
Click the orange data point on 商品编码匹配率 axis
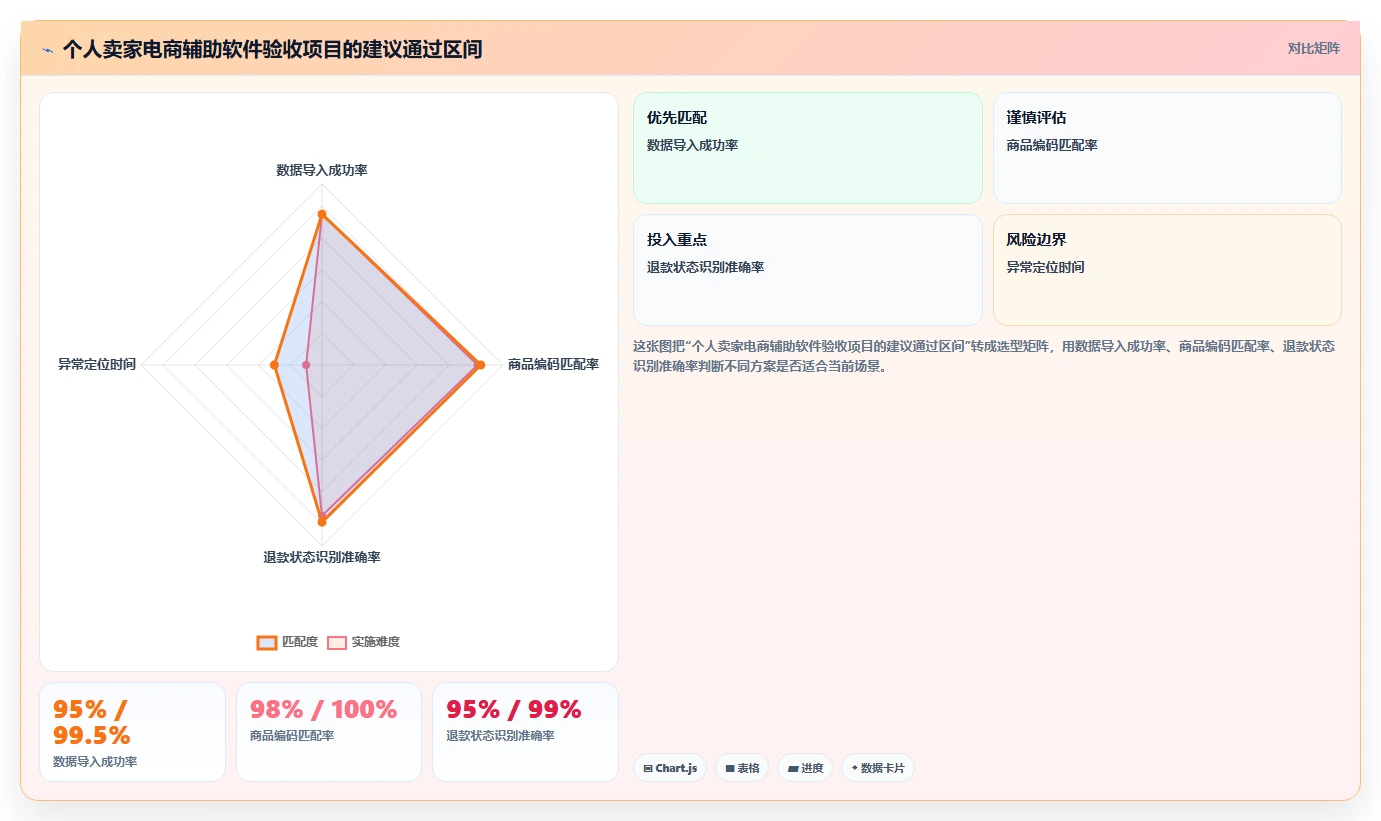(480, 365)
